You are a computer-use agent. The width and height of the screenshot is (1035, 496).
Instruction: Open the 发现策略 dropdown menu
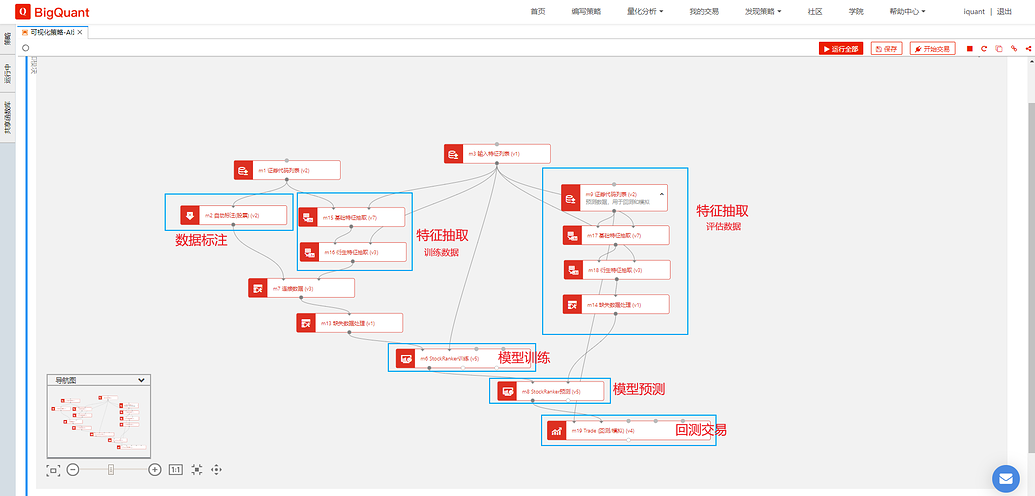(763, 11)
